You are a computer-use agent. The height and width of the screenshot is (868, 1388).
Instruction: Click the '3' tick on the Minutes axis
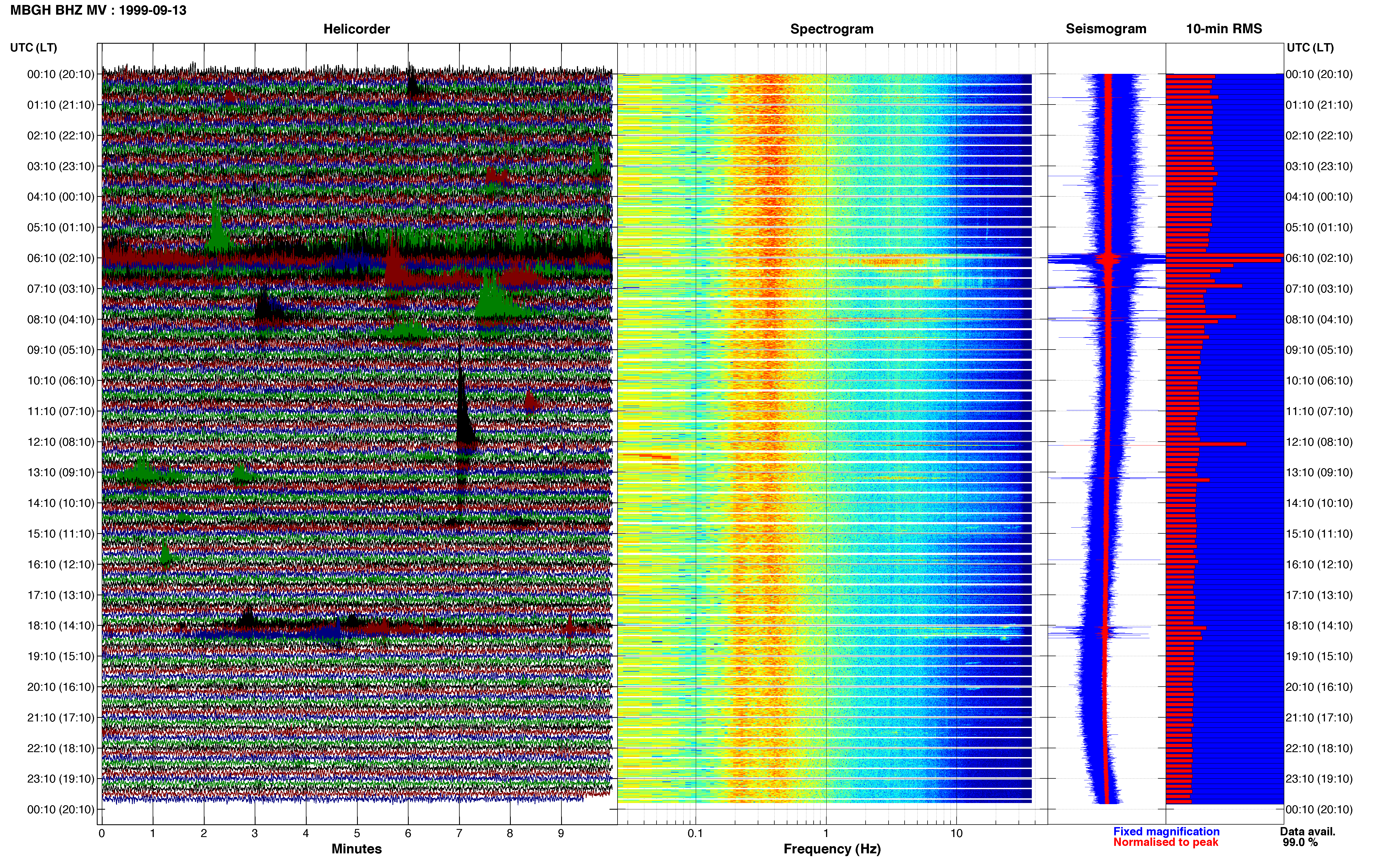click(255, 833)
